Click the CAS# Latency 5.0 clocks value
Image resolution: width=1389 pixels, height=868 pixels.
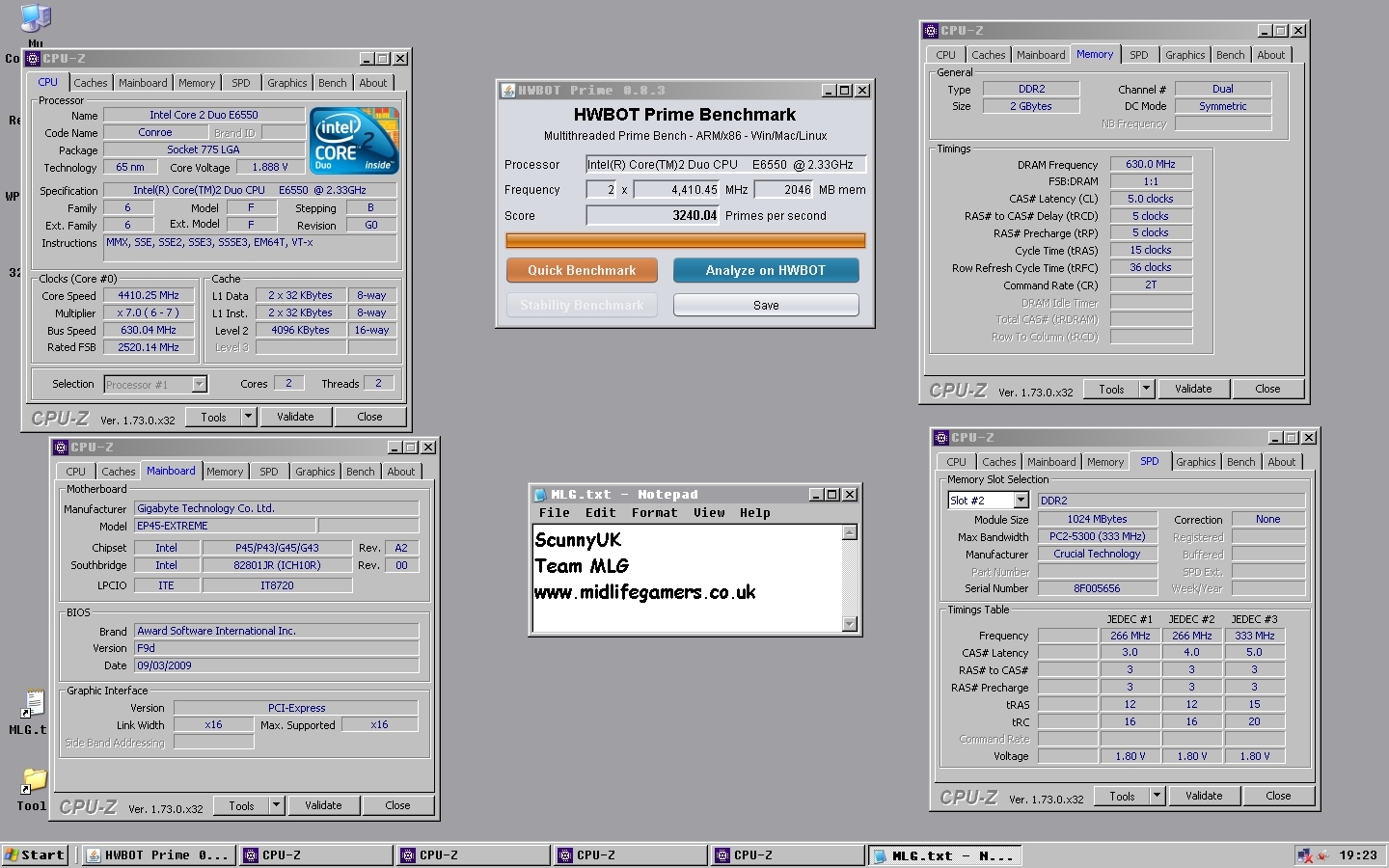1151,199
